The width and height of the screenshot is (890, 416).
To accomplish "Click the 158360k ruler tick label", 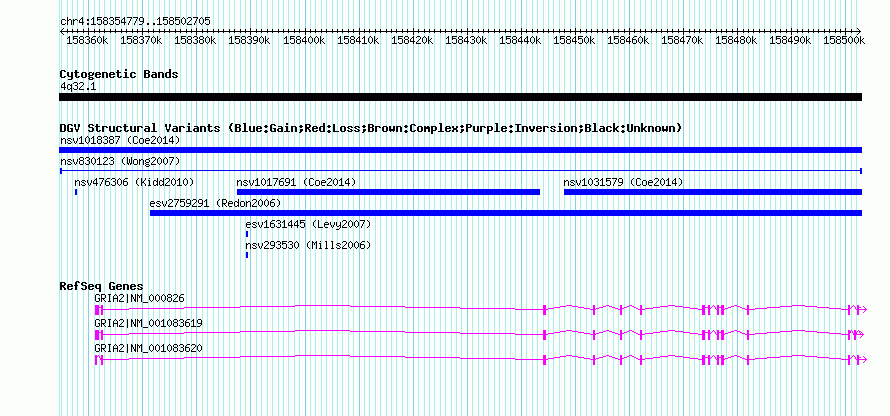I will click(85, 40).
